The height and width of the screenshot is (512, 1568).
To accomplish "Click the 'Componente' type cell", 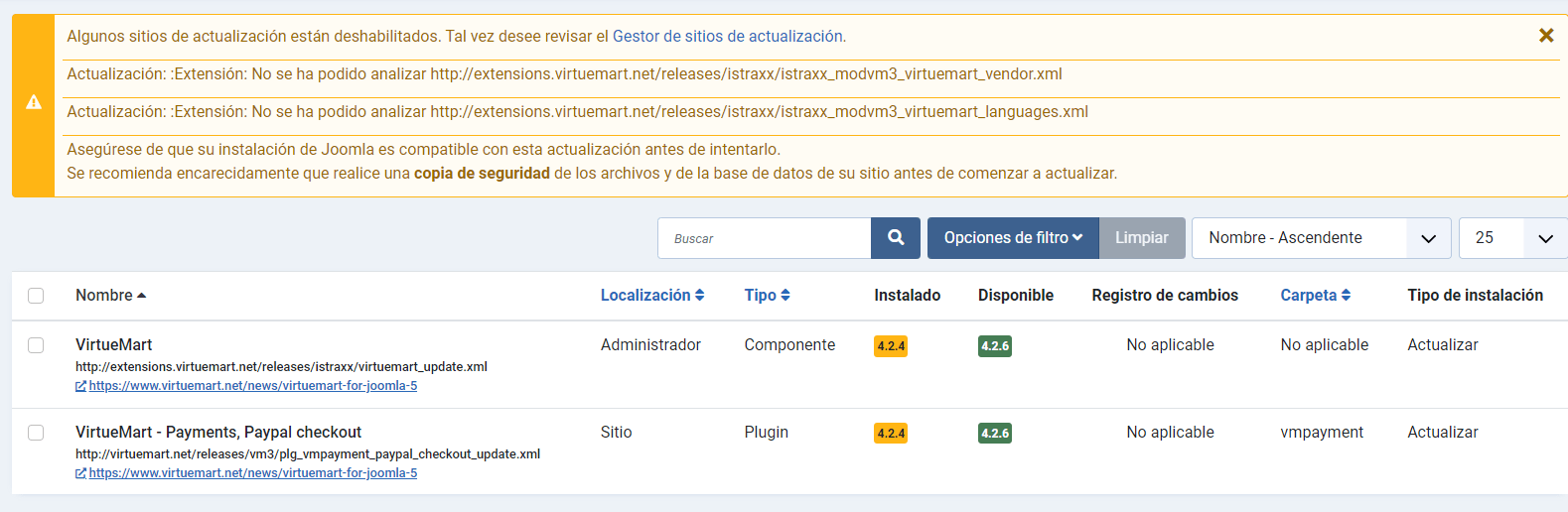I will coord(789,345).
